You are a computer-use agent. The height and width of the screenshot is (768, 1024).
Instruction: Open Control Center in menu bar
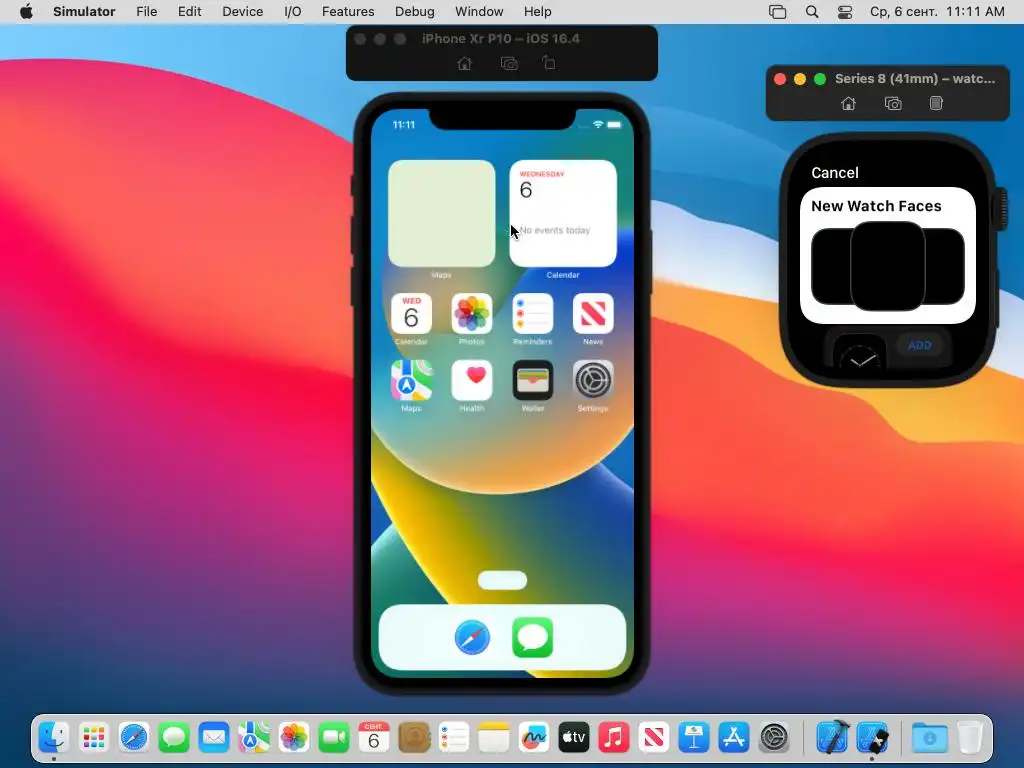(845, 12)
